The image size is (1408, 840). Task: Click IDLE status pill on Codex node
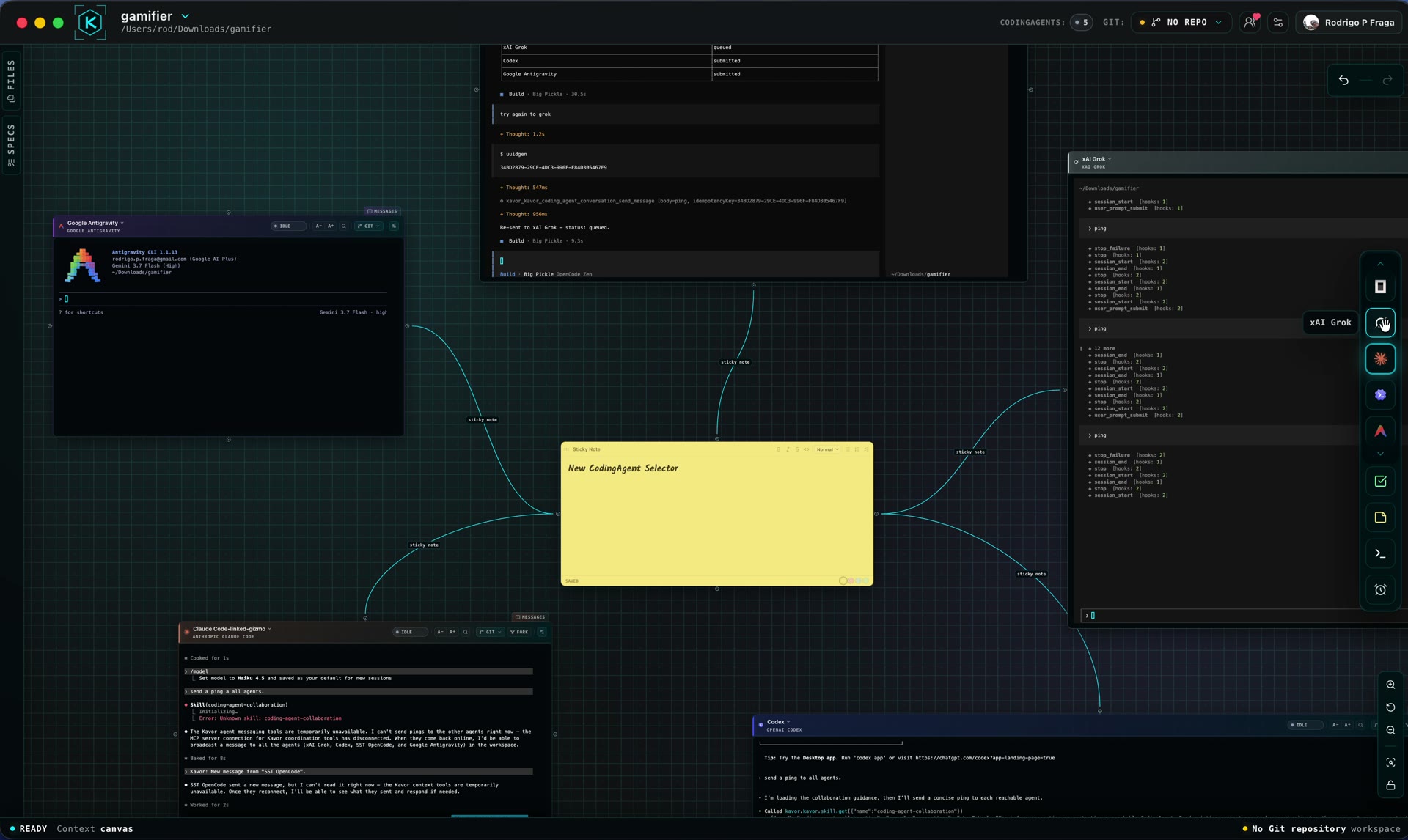pos(1305,725)
